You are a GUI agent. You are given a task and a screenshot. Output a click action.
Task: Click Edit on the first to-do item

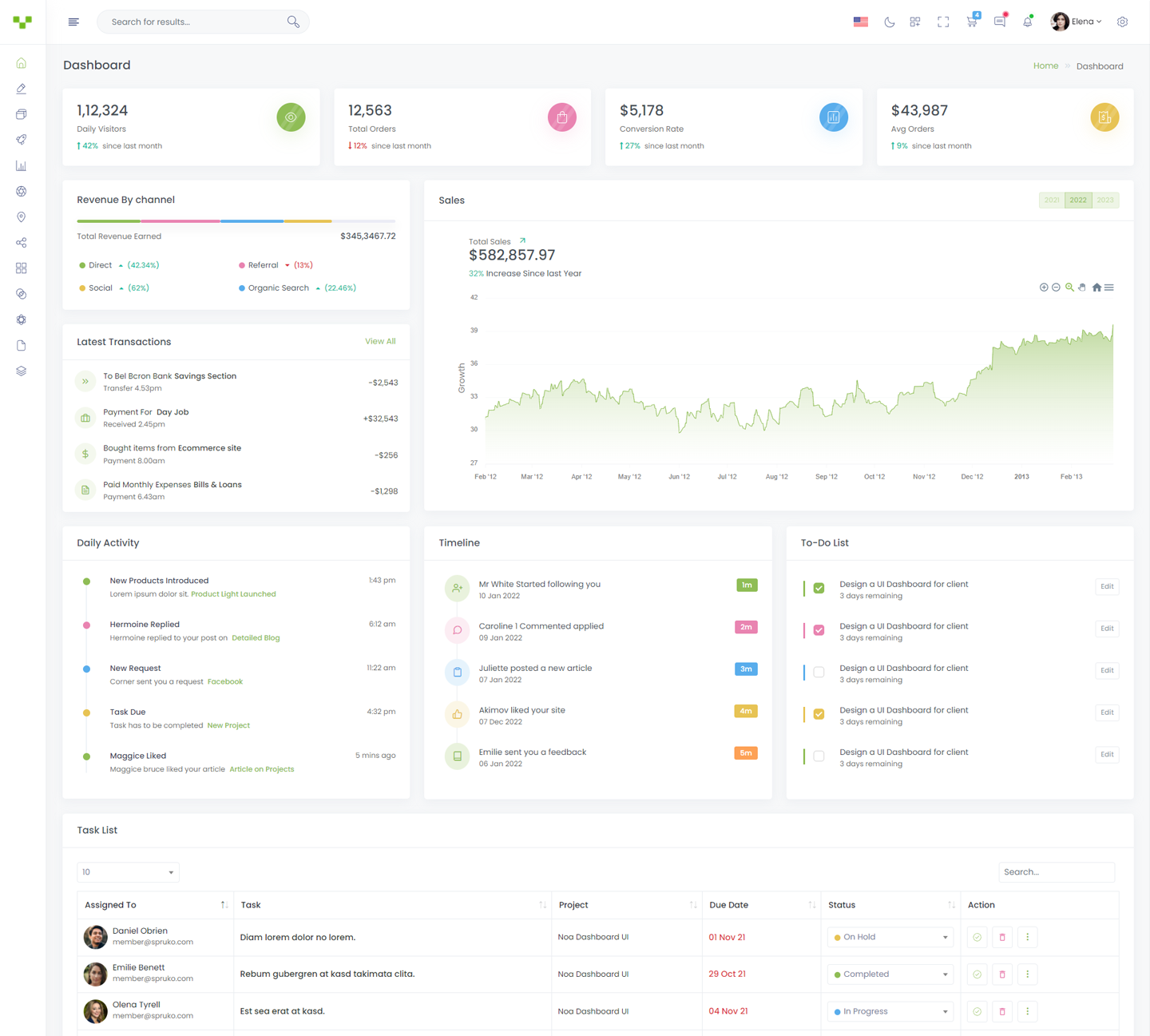1107,586
